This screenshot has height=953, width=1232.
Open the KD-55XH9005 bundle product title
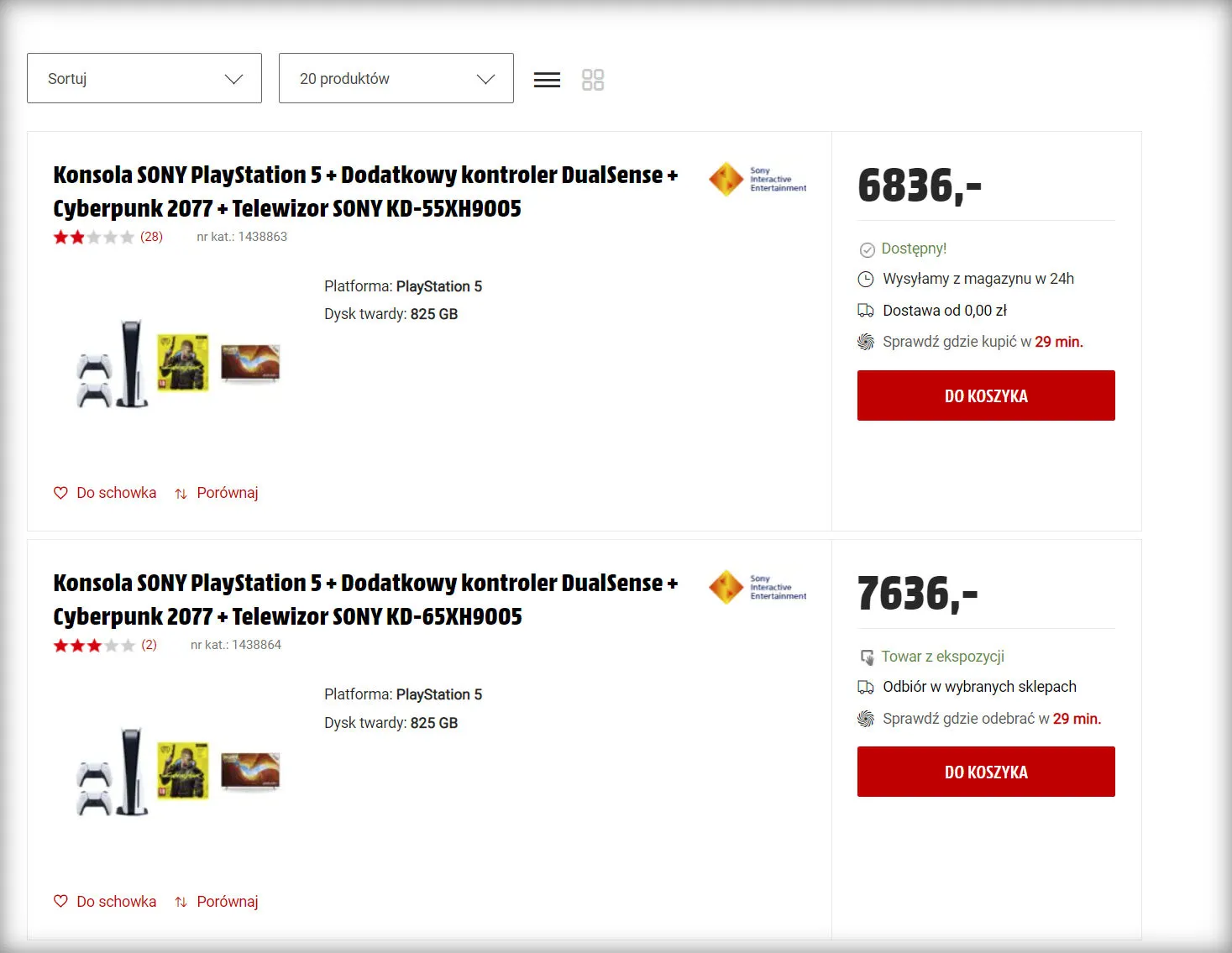coord(365,191)
